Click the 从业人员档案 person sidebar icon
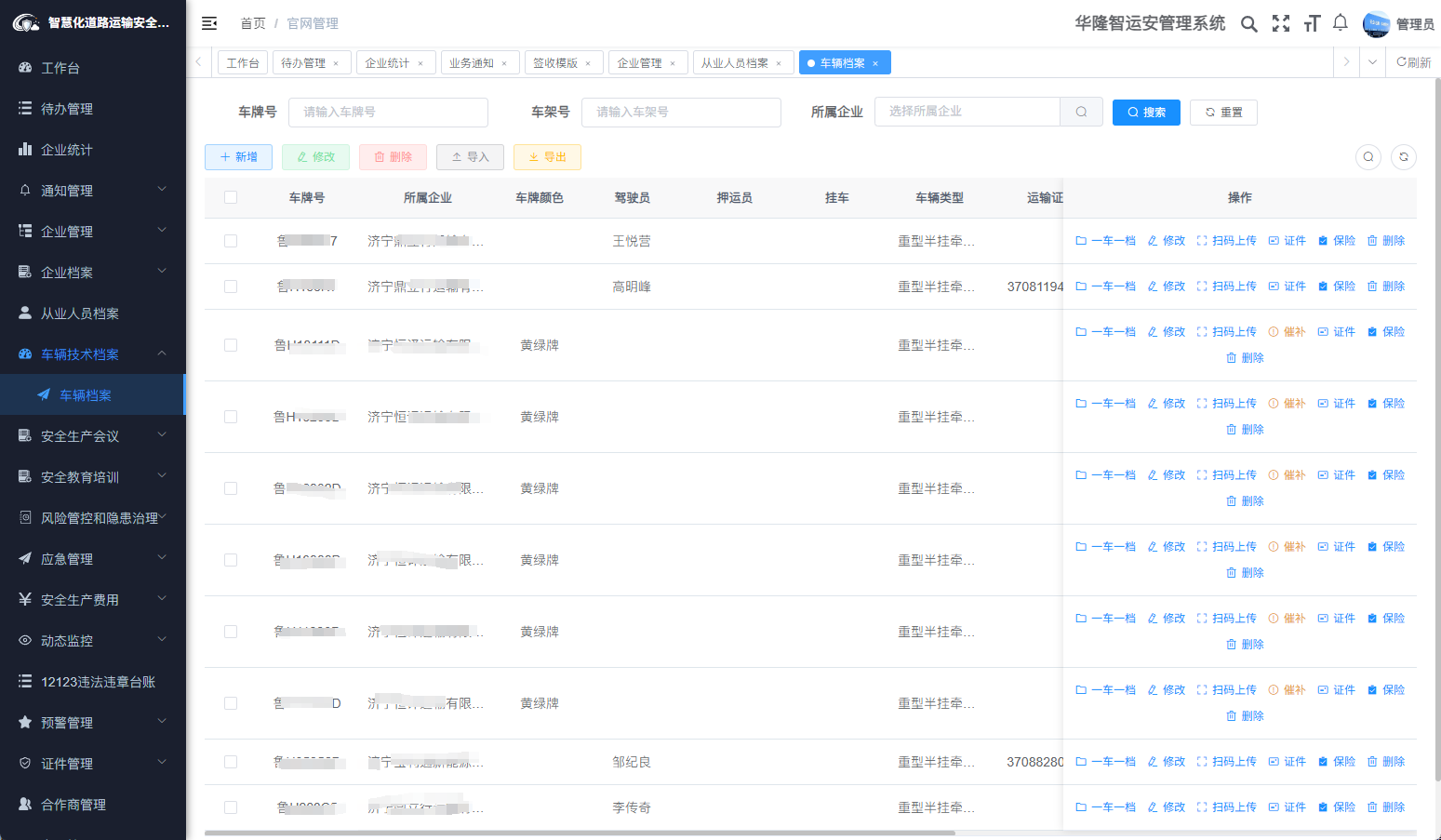Screen dimensions: 1441x840 (25, 313)
